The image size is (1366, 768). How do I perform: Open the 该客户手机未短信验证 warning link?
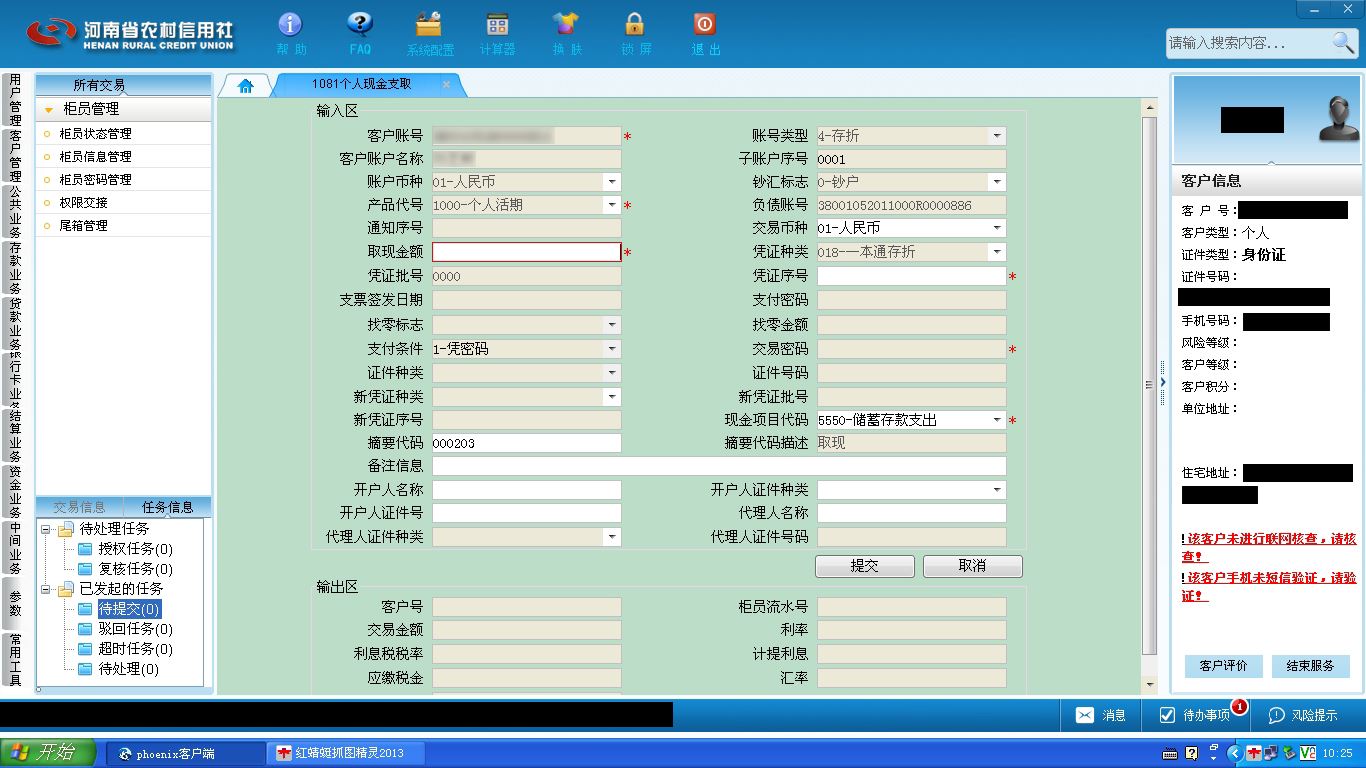(1269, 586)
